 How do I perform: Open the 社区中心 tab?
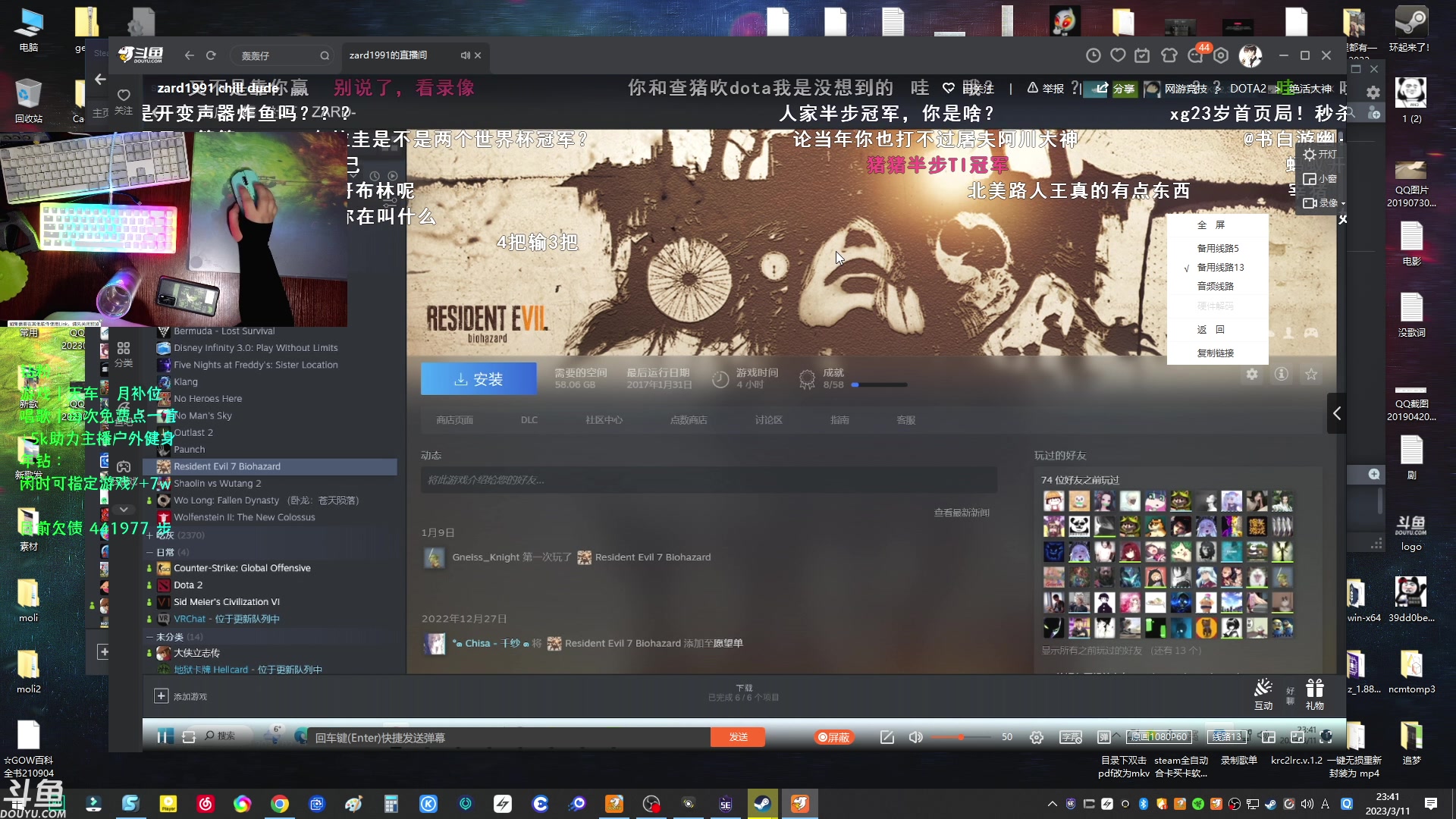pyautogui.click(x=604, y=420)
